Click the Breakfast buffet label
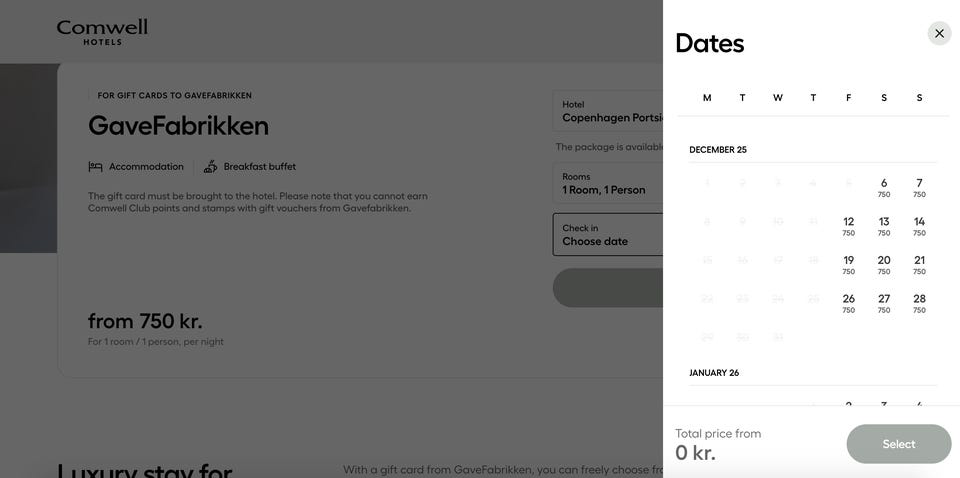Image resolution: width=960 pixels, height=478 pixels. [260, 166]
